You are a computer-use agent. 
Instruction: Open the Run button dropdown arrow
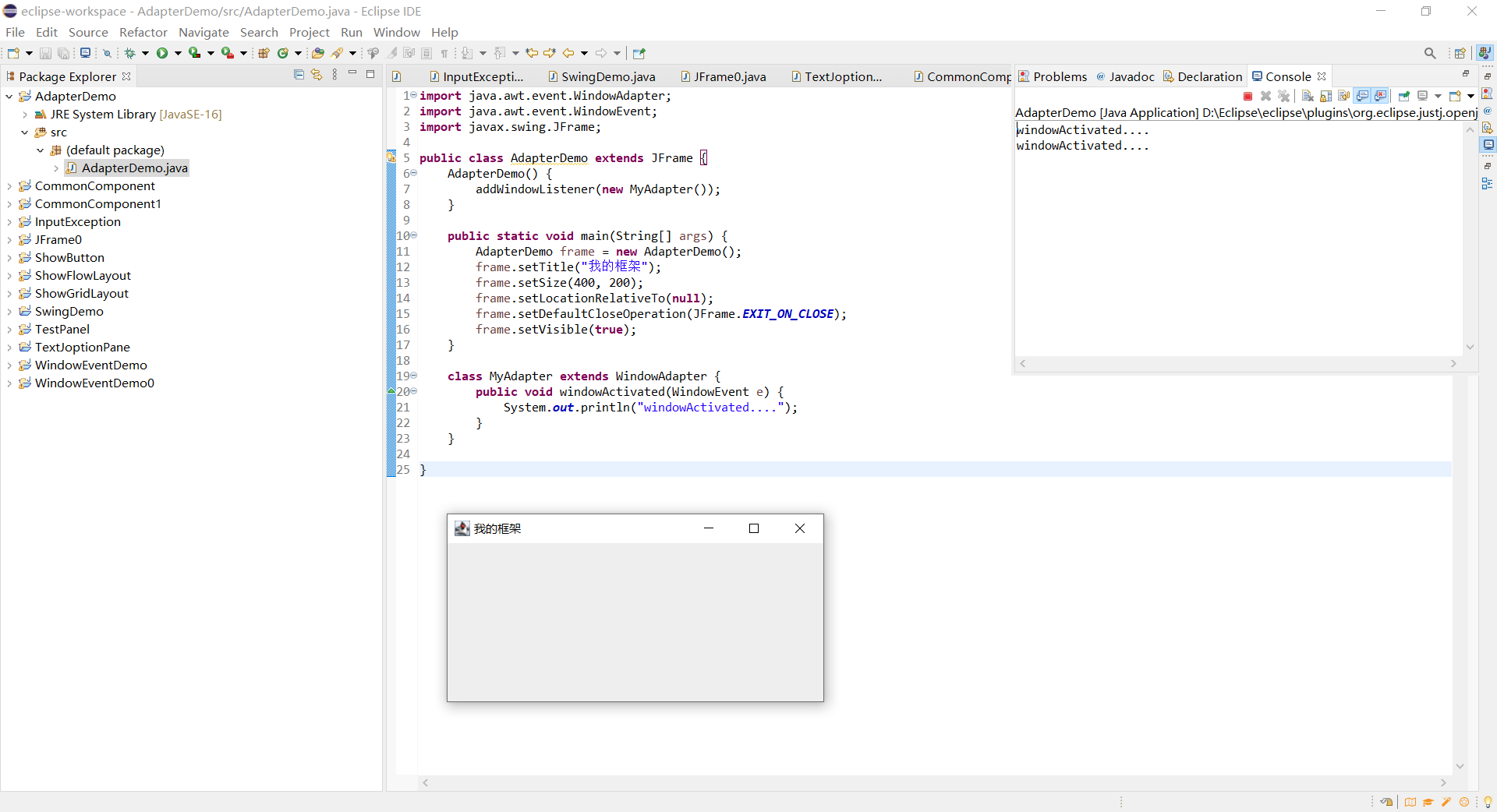178,53
